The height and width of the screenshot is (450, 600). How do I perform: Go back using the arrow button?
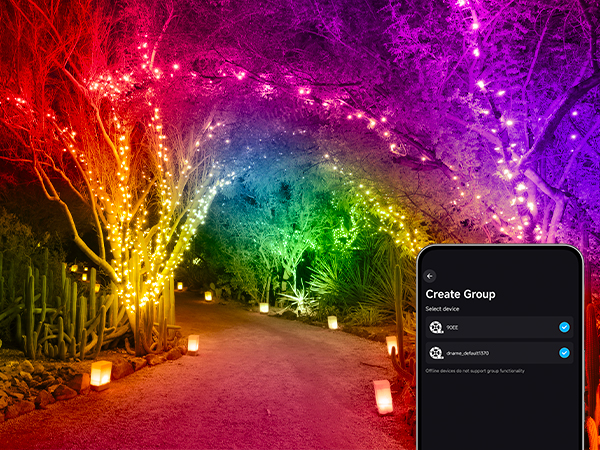click(x=430, y=276)
